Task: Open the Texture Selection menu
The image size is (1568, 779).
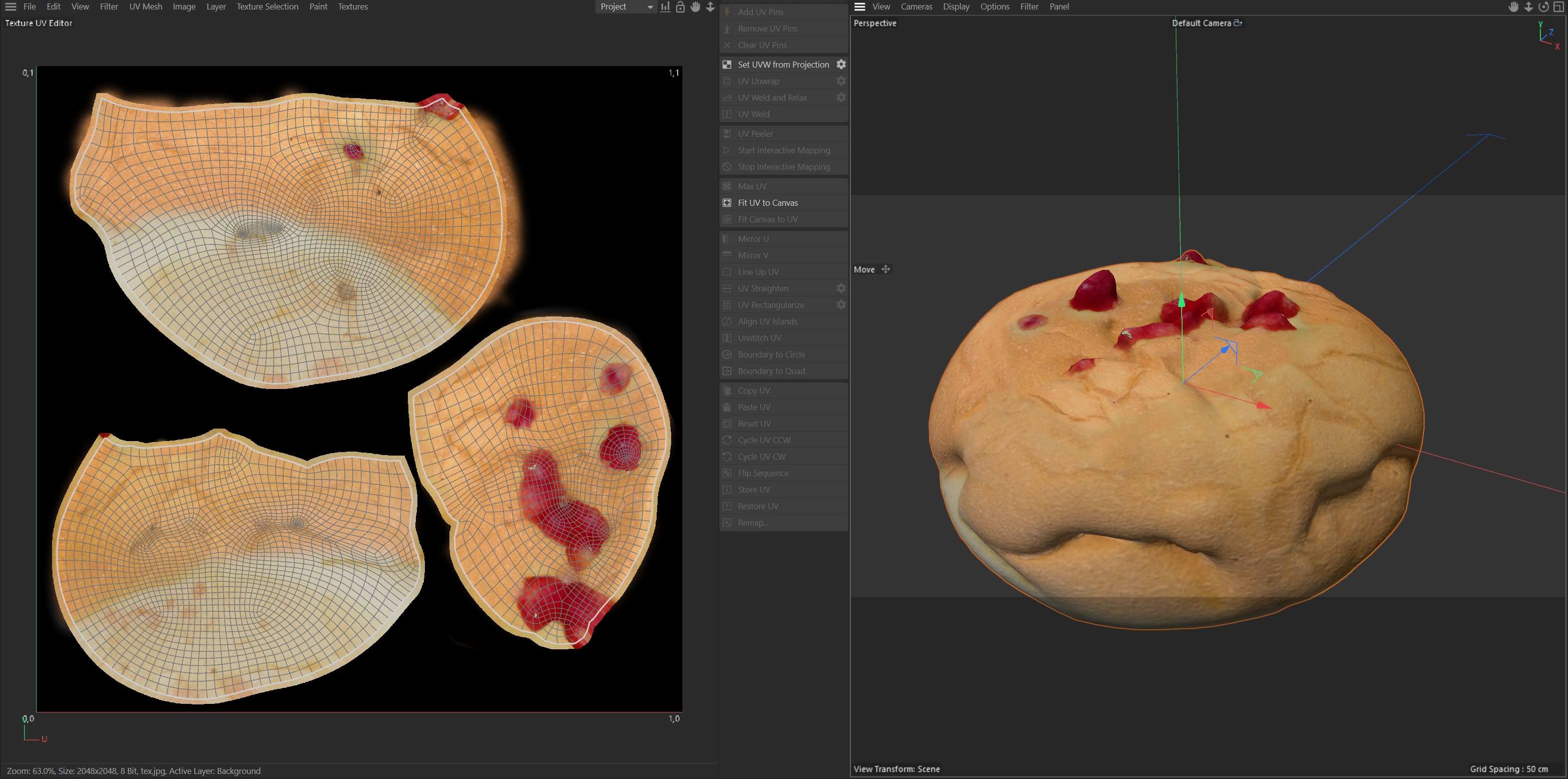Action: 267,7
